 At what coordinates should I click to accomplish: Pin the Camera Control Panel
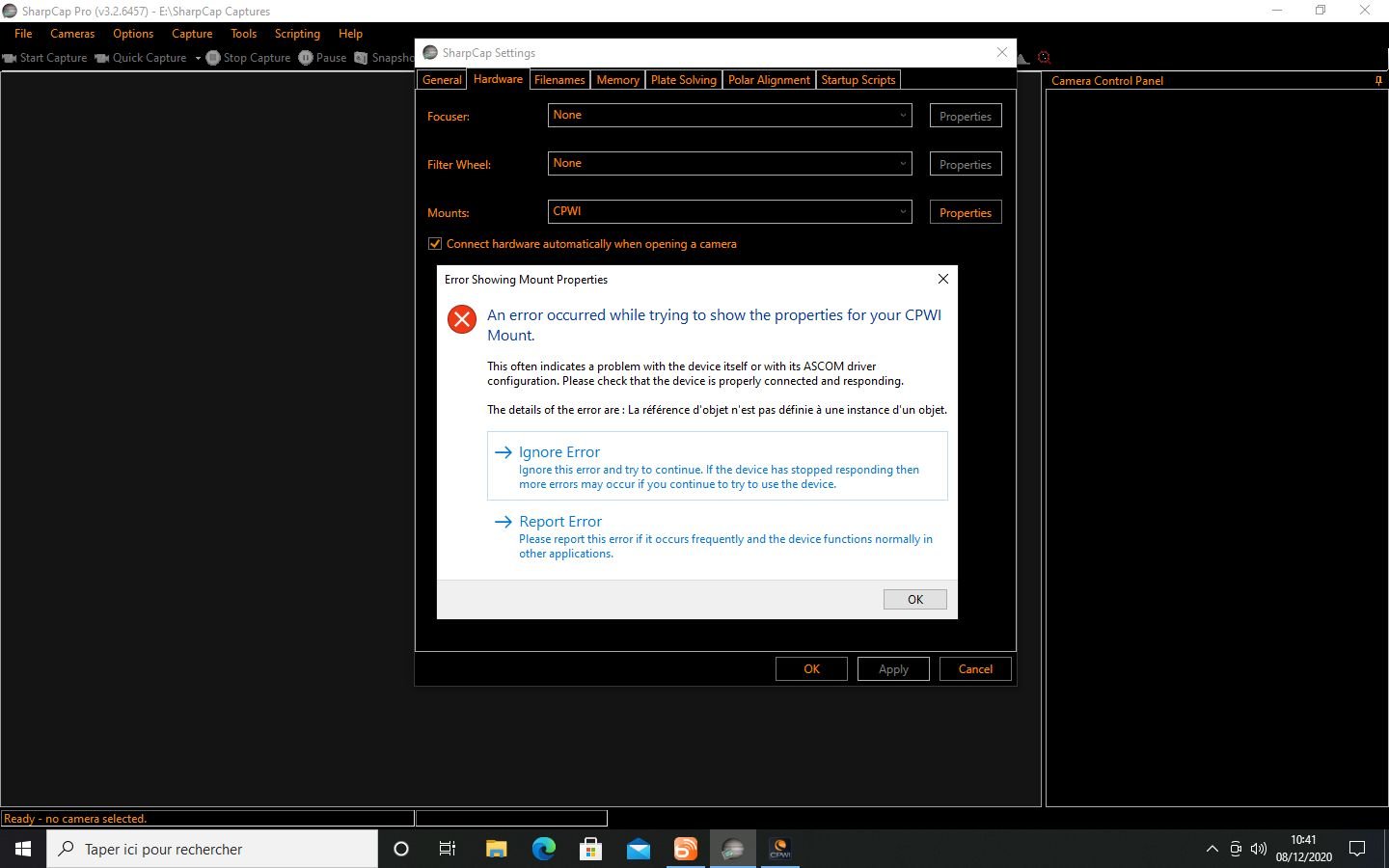point(1378,81)
